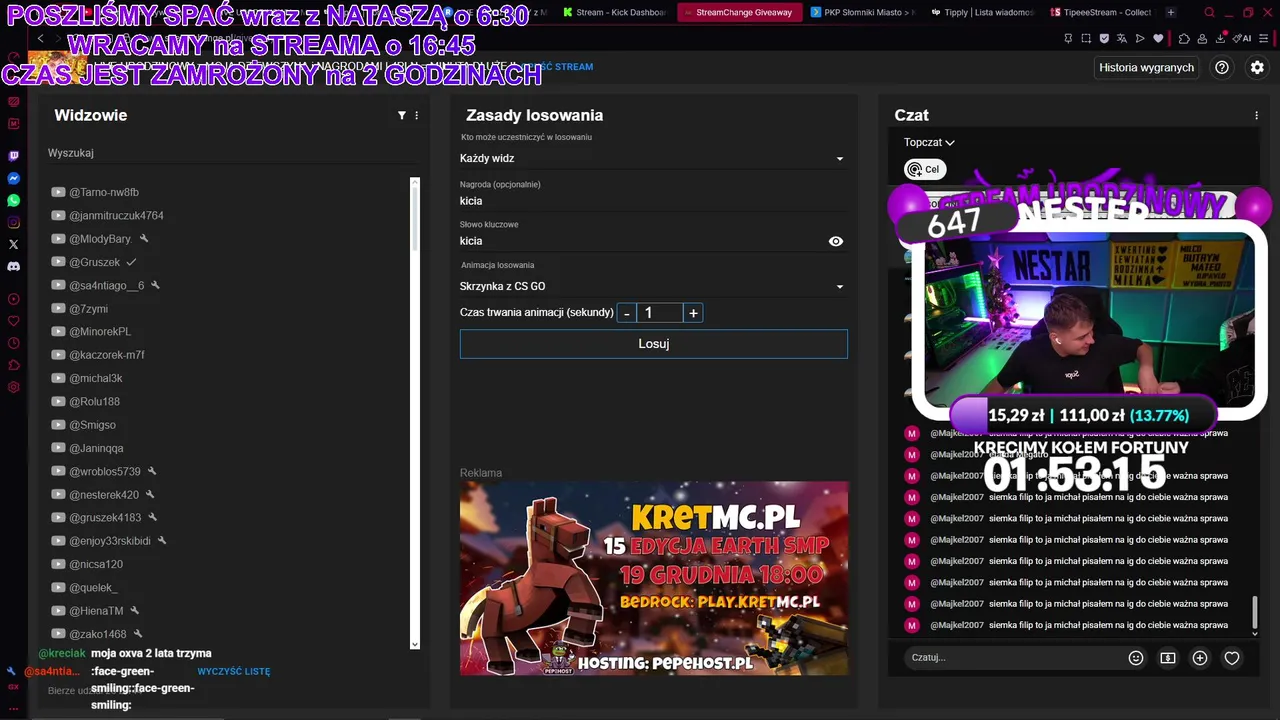This screenshot has height=720, width=1280.
Task: Expand the Każdy widz dropdown
Action: [x=653, y=158]
